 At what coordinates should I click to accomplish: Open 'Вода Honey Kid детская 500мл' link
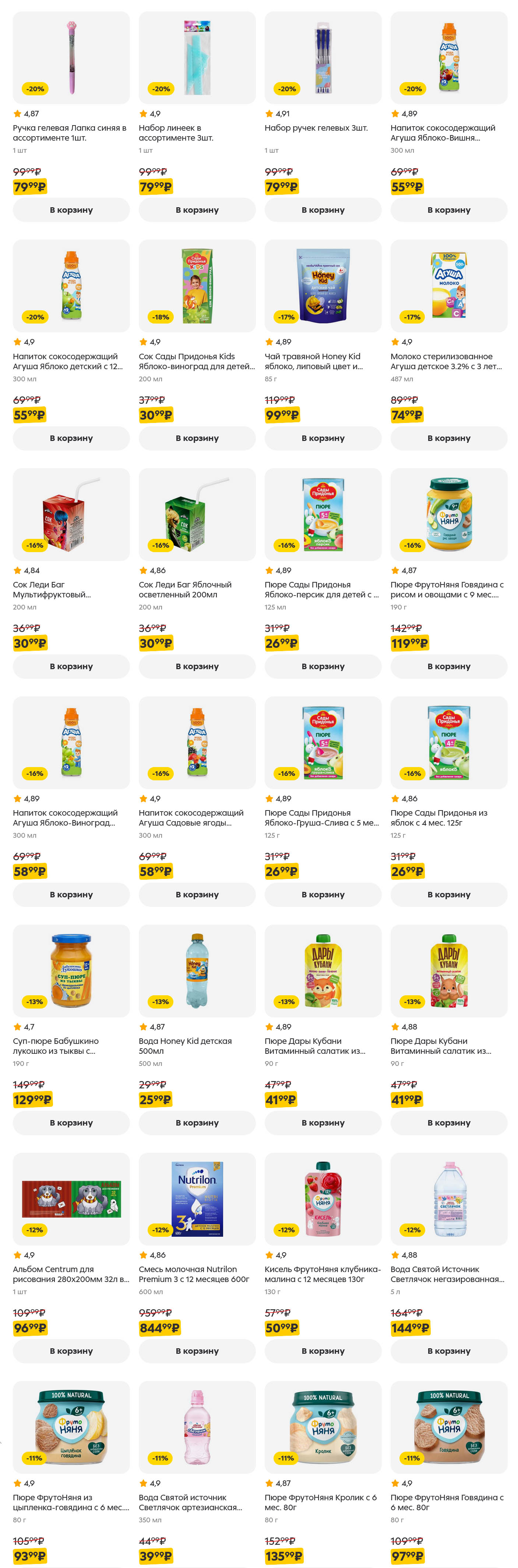click(x=184, y=1046)
